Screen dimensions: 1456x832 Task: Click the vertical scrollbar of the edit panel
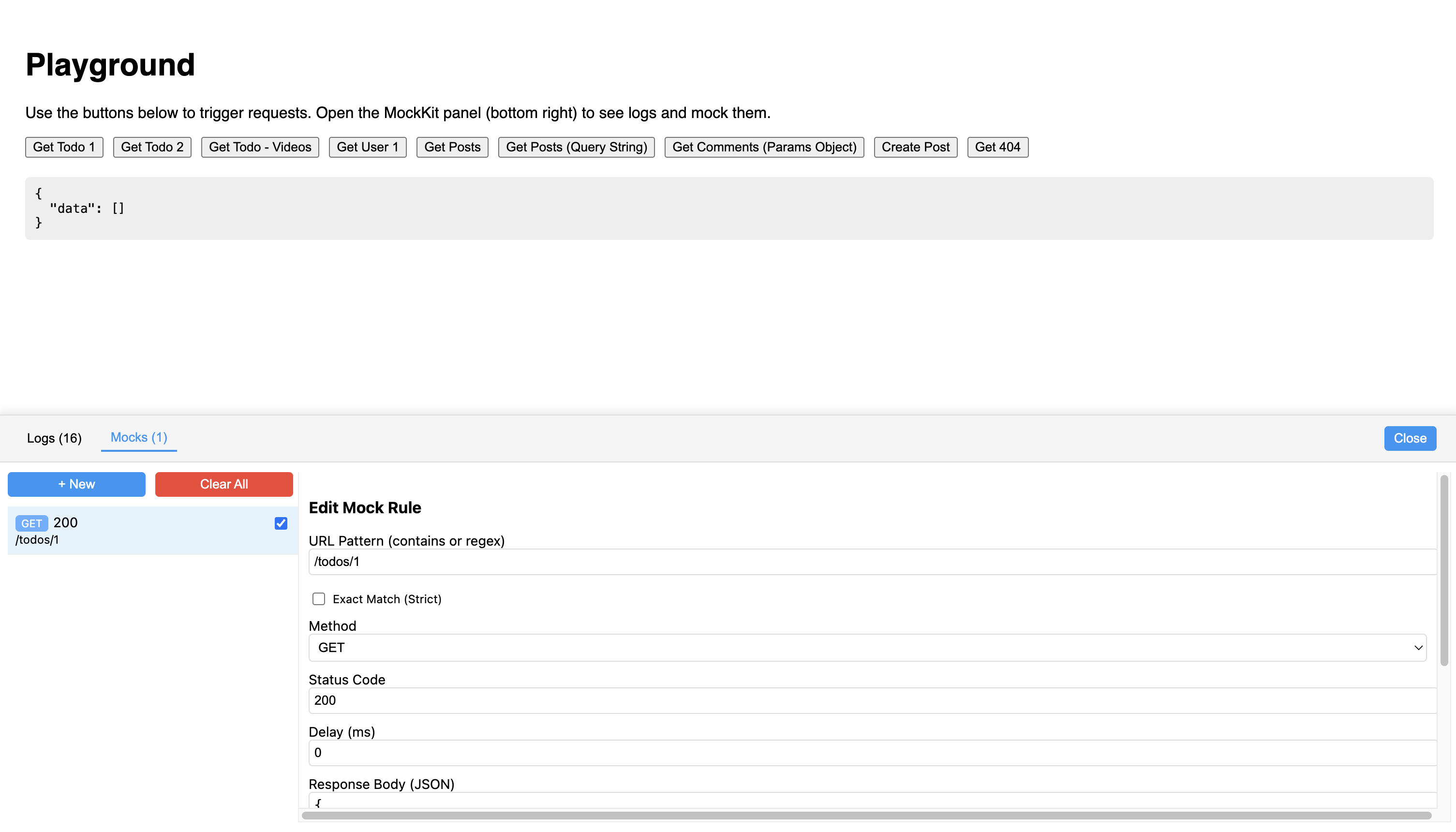click(1444, 570)
